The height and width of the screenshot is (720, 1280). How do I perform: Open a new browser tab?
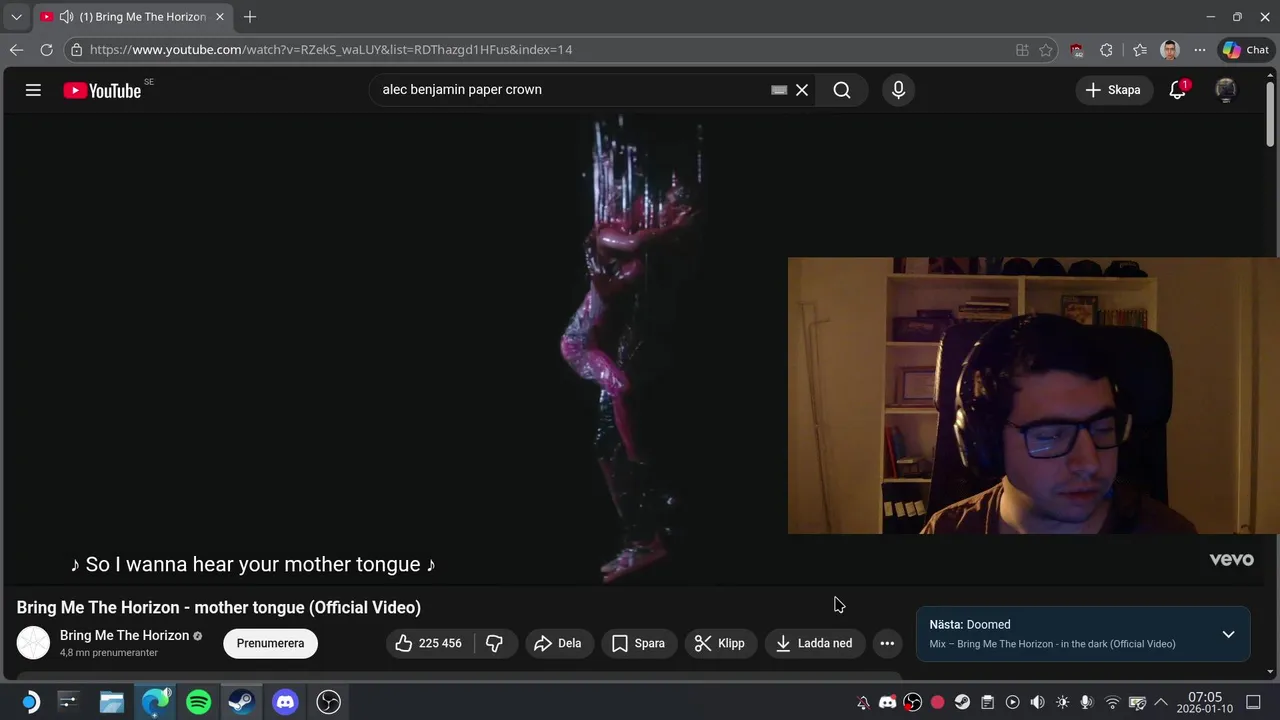pos(250,17)
